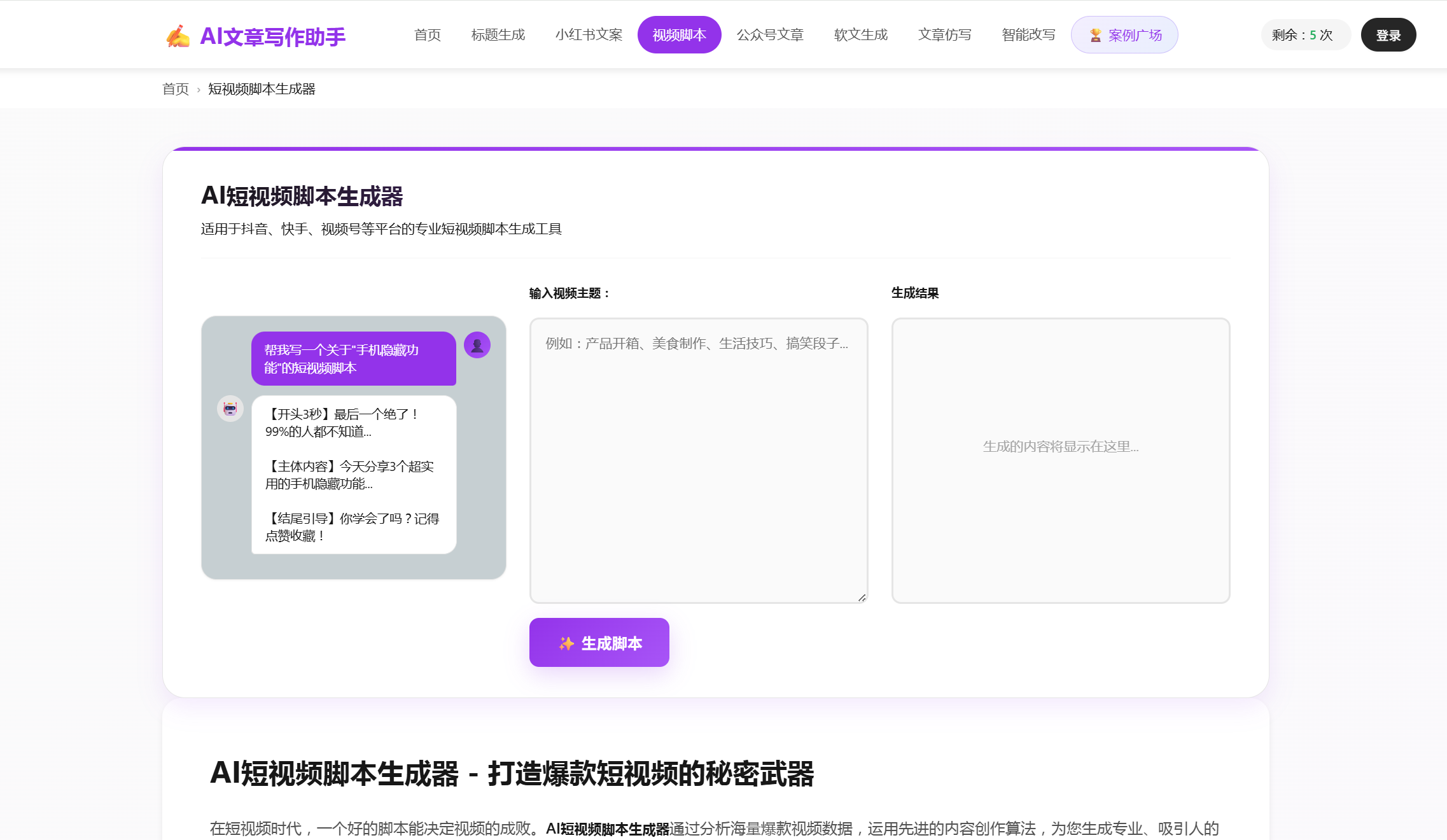Click the purple 手机隐藏功能 chat bubble
The image size is (1447, 840).
click(x=354, y=358)
